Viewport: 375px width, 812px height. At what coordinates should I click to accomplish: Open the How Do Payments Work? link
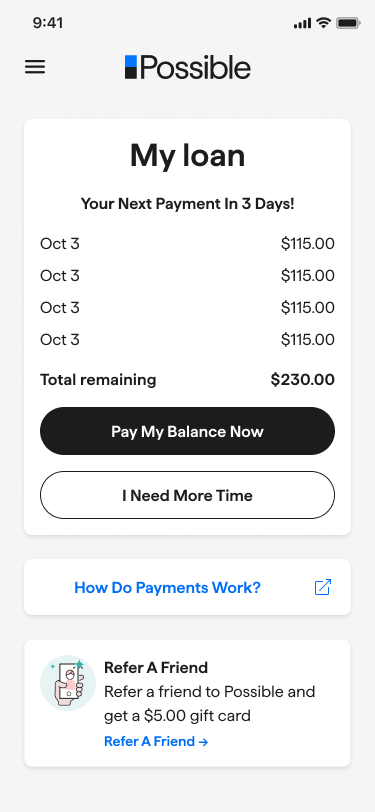point(167,587)
